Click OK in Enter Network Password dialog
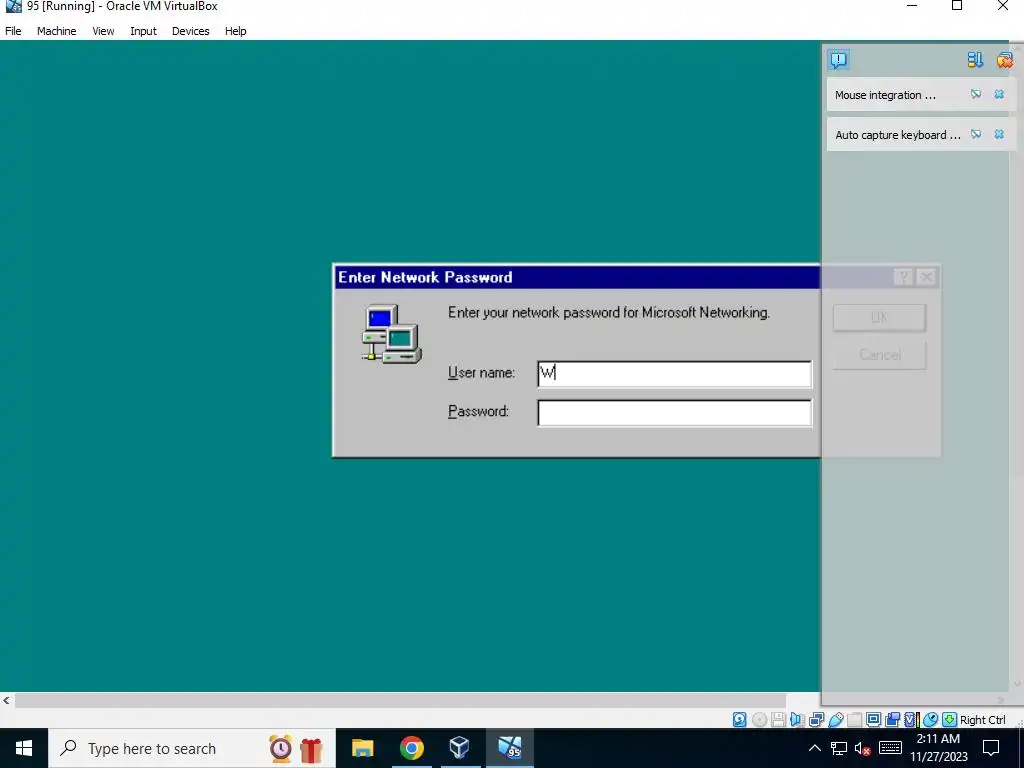The height and width of the screenshot is (768, 1024). point(879,317)
